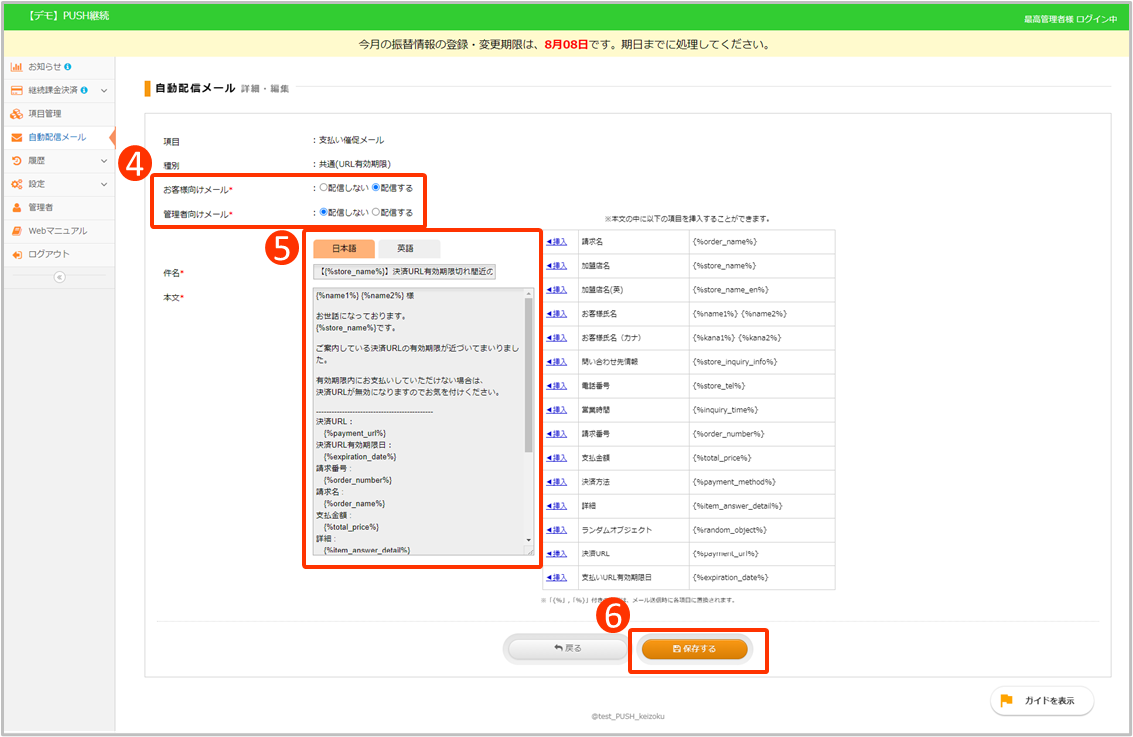The width and height of the screenshot is (1133, 737).
Task: Click the ログアウト logout icon
Action: pos(16,254)
